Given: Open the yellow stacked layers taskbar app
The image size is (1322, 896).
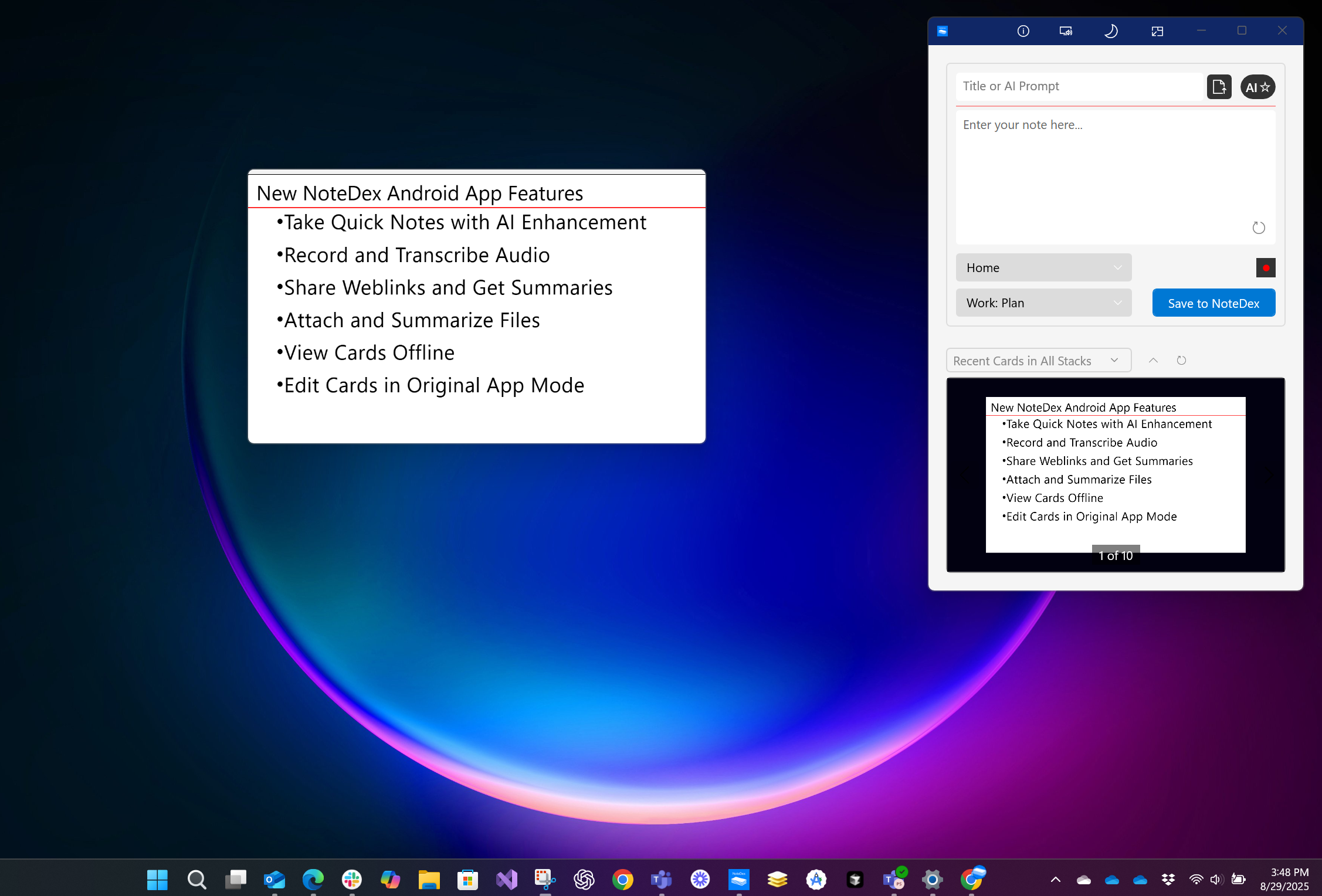Looking at the screenshot, I should tap(778, 879).
